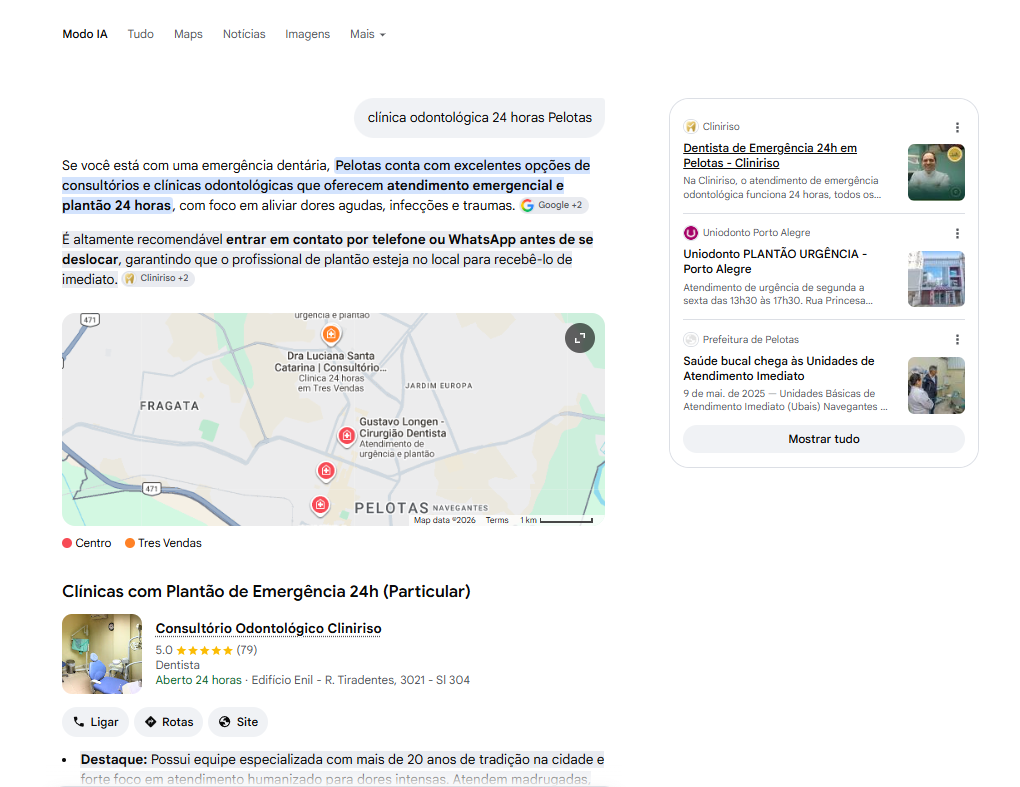The image size is (1020, 787).
Task: Open the map Terms link
Action: click(x=497, y=520)
